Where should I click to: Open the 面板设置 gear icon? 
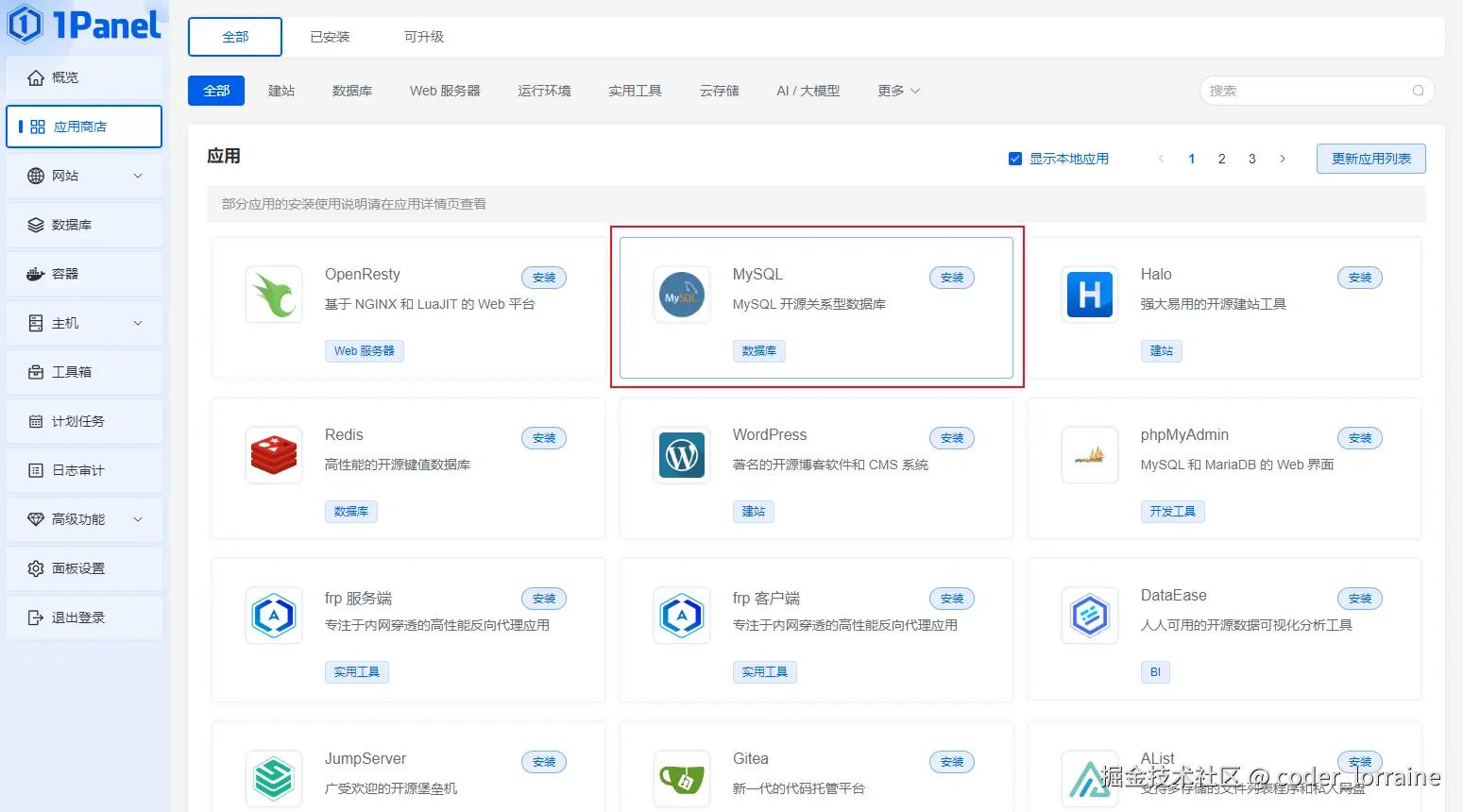click(36, 568)
